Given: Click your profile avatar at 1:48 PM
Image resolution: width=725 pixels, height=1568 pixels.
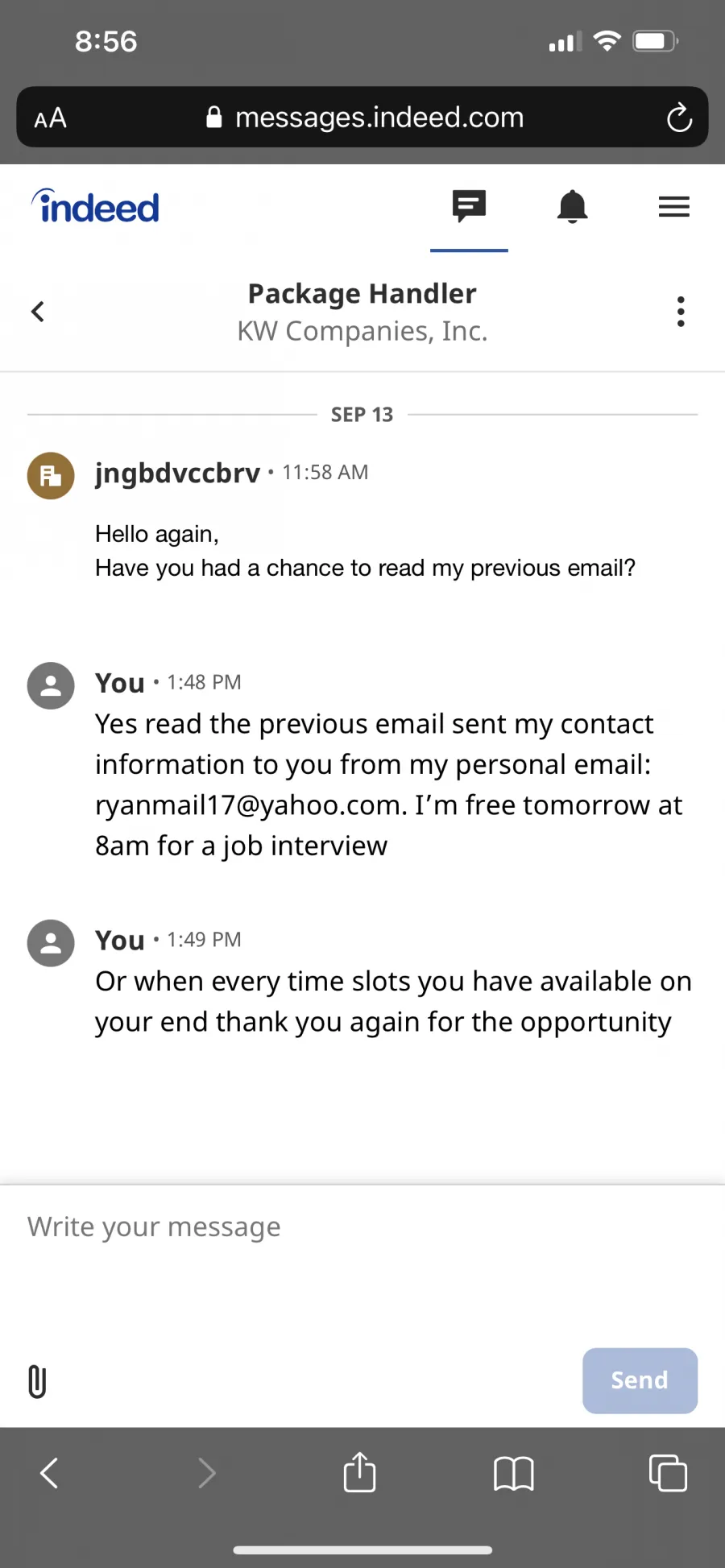Looking at the screenshot, I should (x=51, y=685).
